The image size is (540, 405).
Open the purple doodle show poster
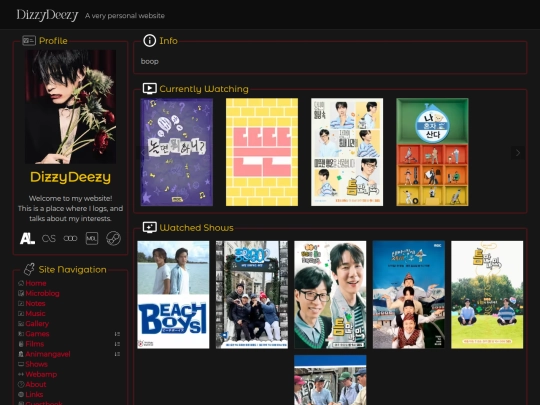coord(177,152)
